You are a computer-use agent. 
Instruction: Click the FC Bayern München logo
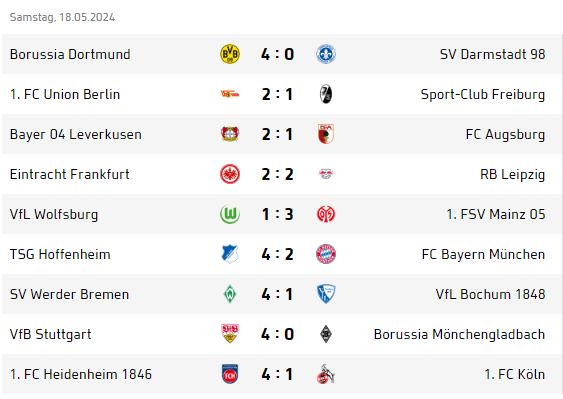pos(326,254)
